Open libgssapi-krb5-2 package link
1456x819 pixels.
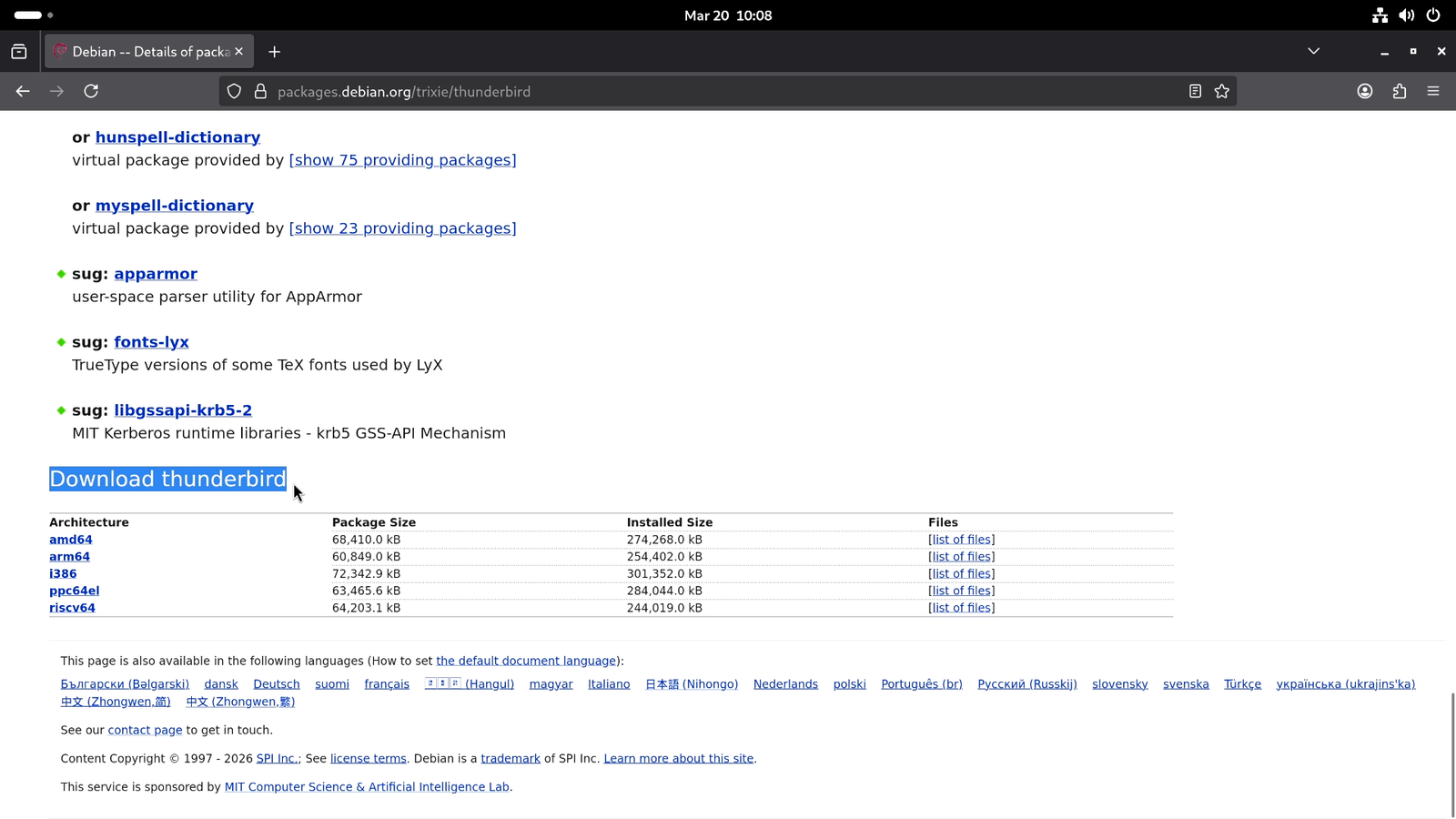[x=183, y=410]
